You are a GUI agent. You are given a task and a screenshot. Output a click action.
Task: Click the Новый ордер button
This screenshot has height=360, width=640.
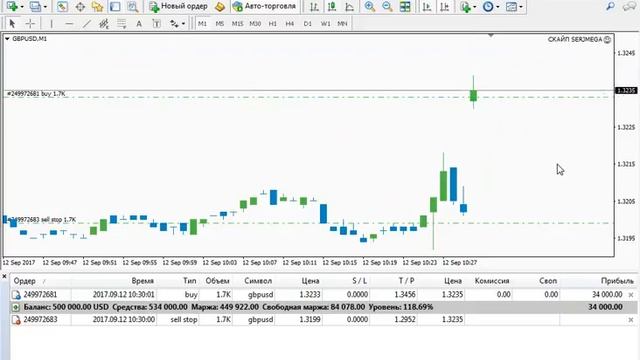pos(178,7)
